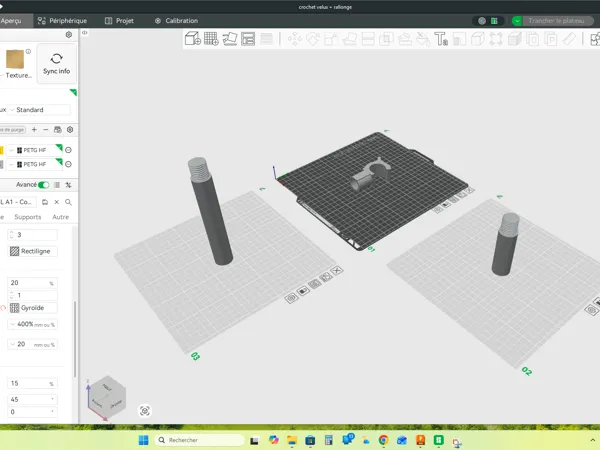Select the Cut tool icon
Screen dimensions: 600x450
368,39
